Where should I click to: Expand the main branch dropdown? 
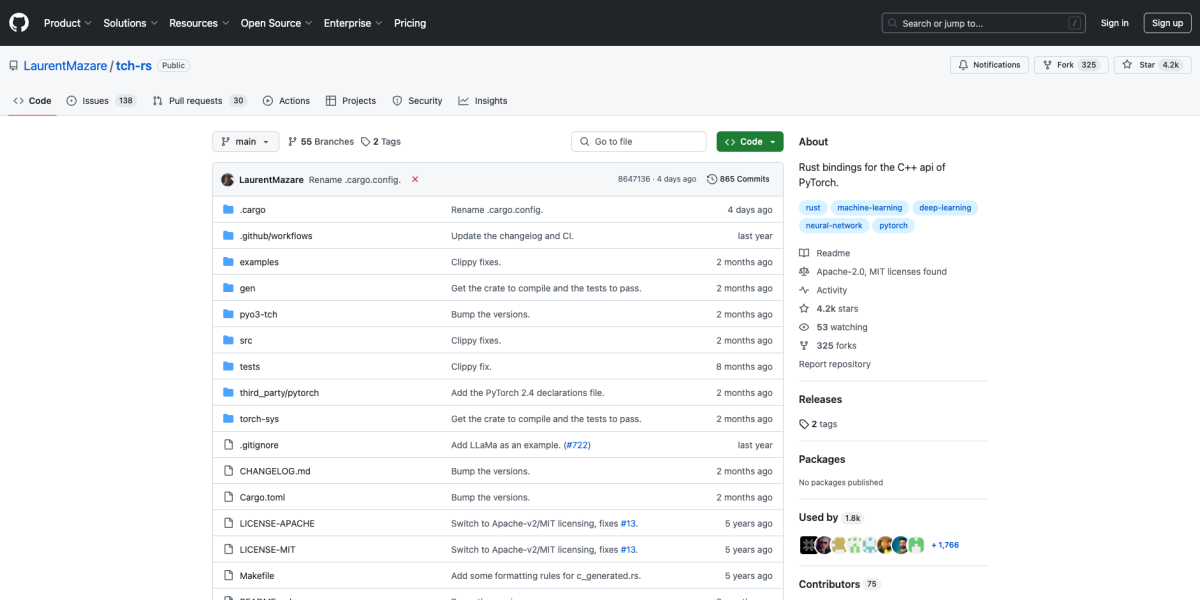coord(245,142)
